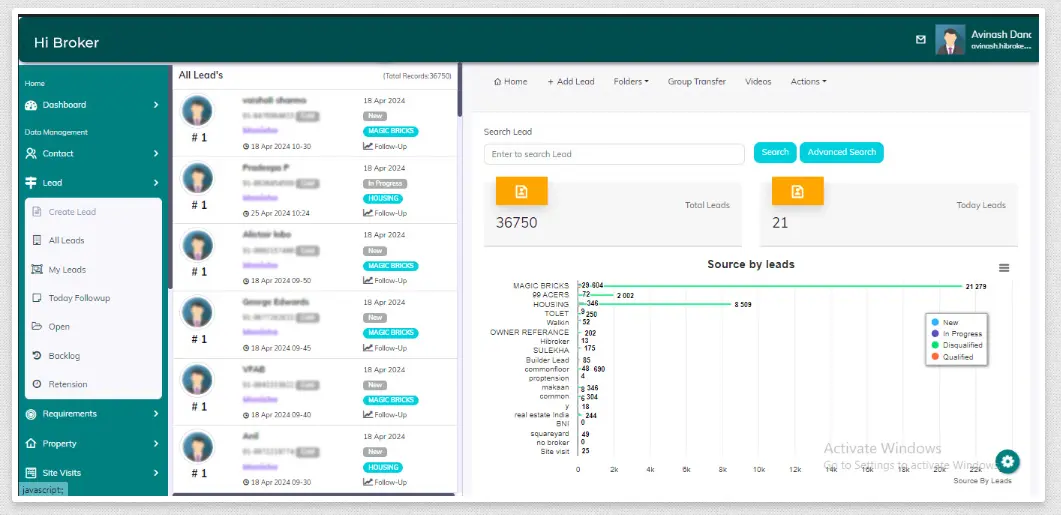This screenshot has height=515, width=1061.
Task: Toggle the Disqualified legend entry
Action: [962, 345]
